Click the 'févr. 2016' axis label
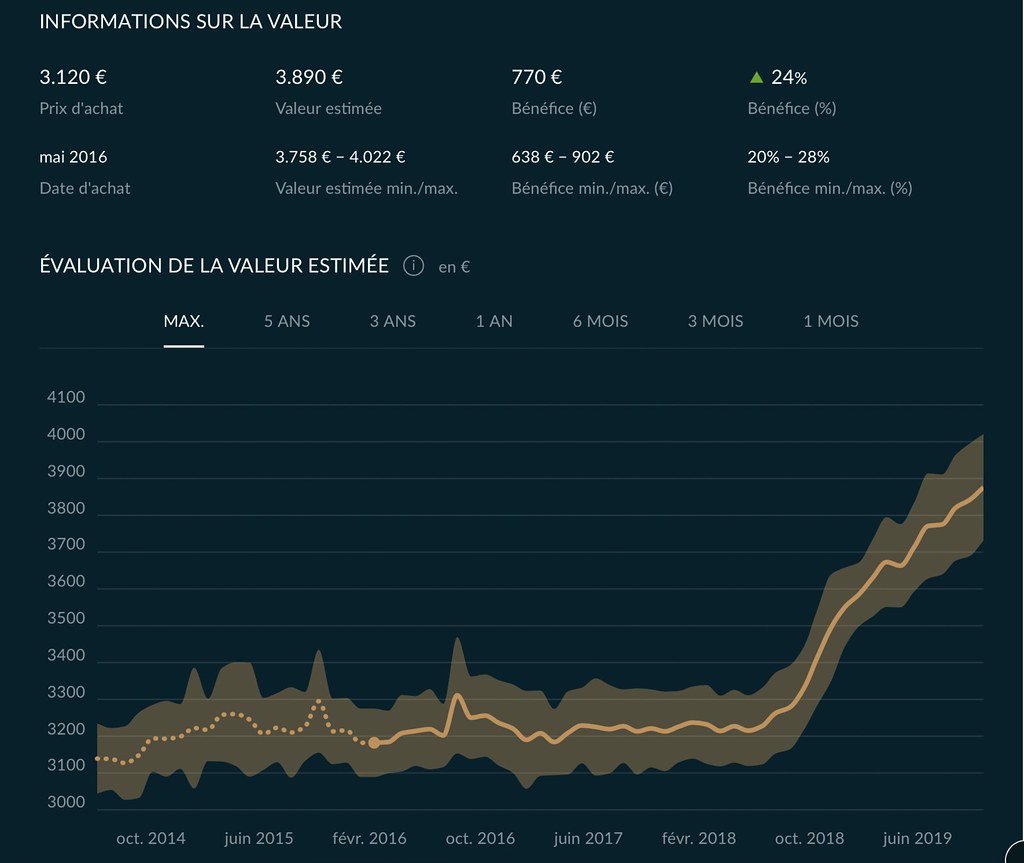 pyautogui.click(x=369, y=838)
